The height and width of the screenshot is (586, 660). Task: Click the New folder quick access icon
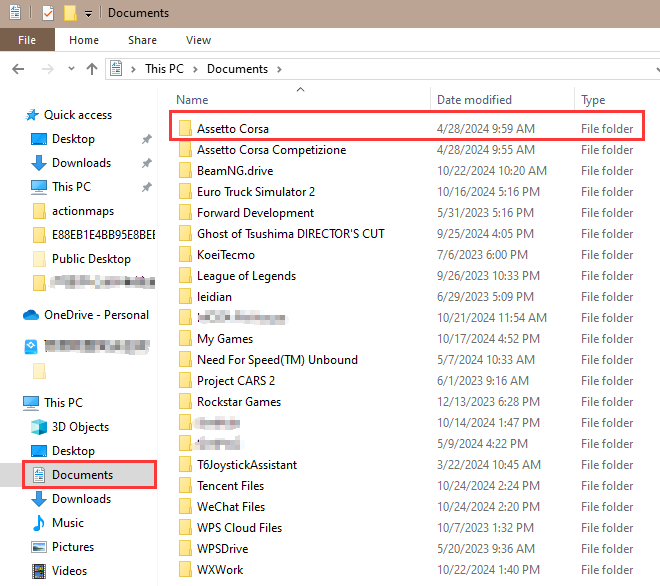(70, 13)
